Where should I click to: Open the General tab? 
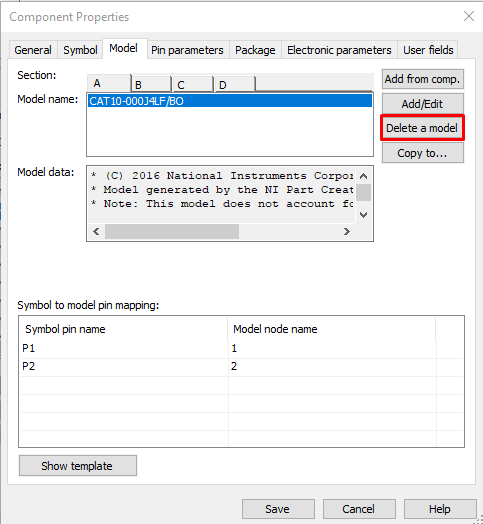33,50
